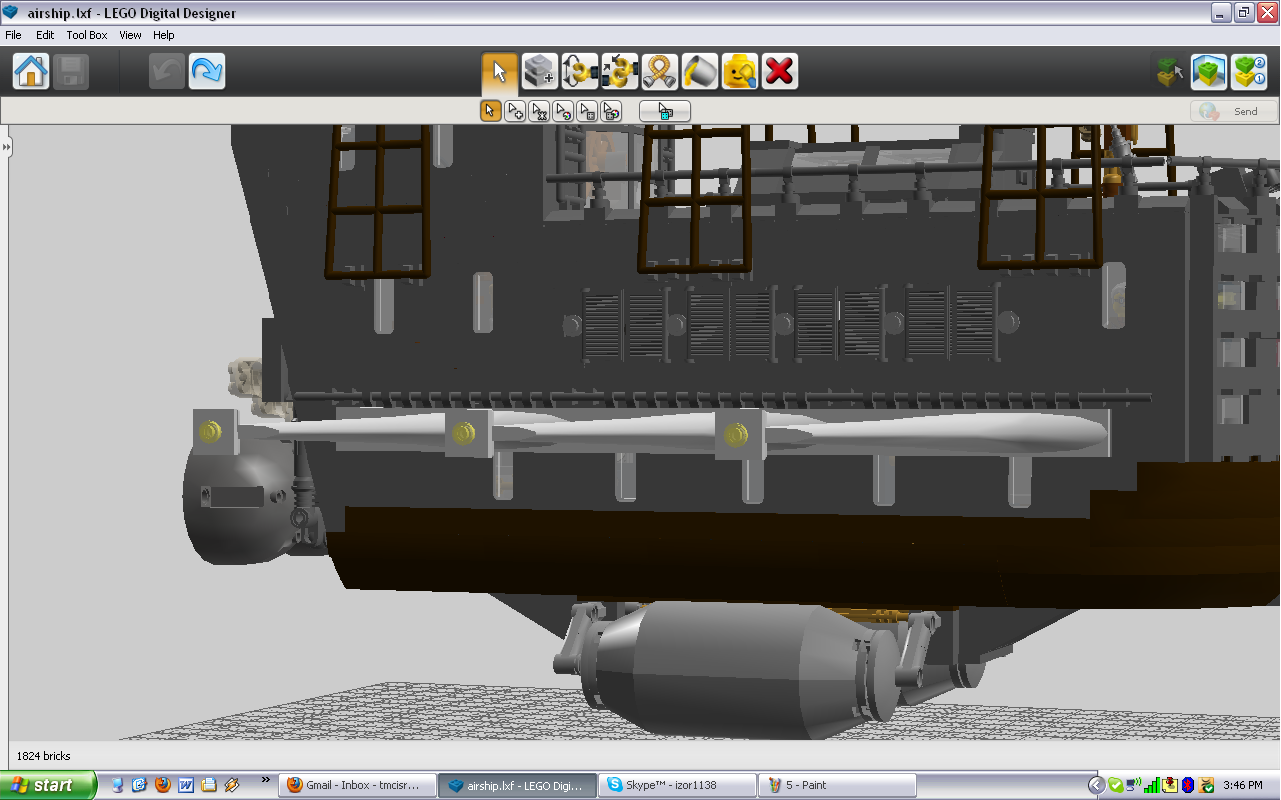Select the Paint bucket tool

tap(700, 72)
